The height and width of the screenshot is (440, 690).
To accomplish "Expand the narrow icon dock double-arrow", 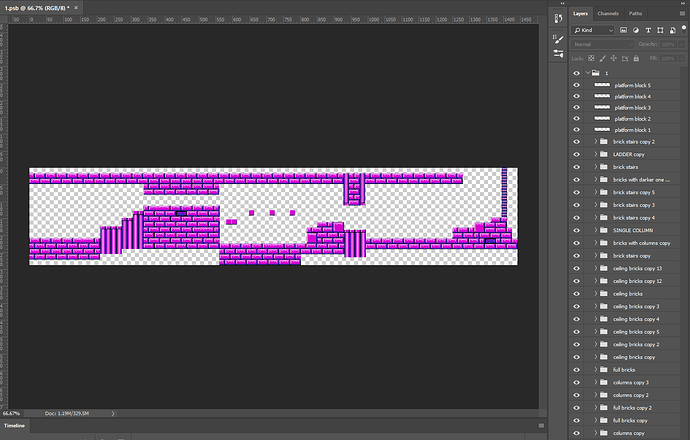I will click(x=562, y=3).
